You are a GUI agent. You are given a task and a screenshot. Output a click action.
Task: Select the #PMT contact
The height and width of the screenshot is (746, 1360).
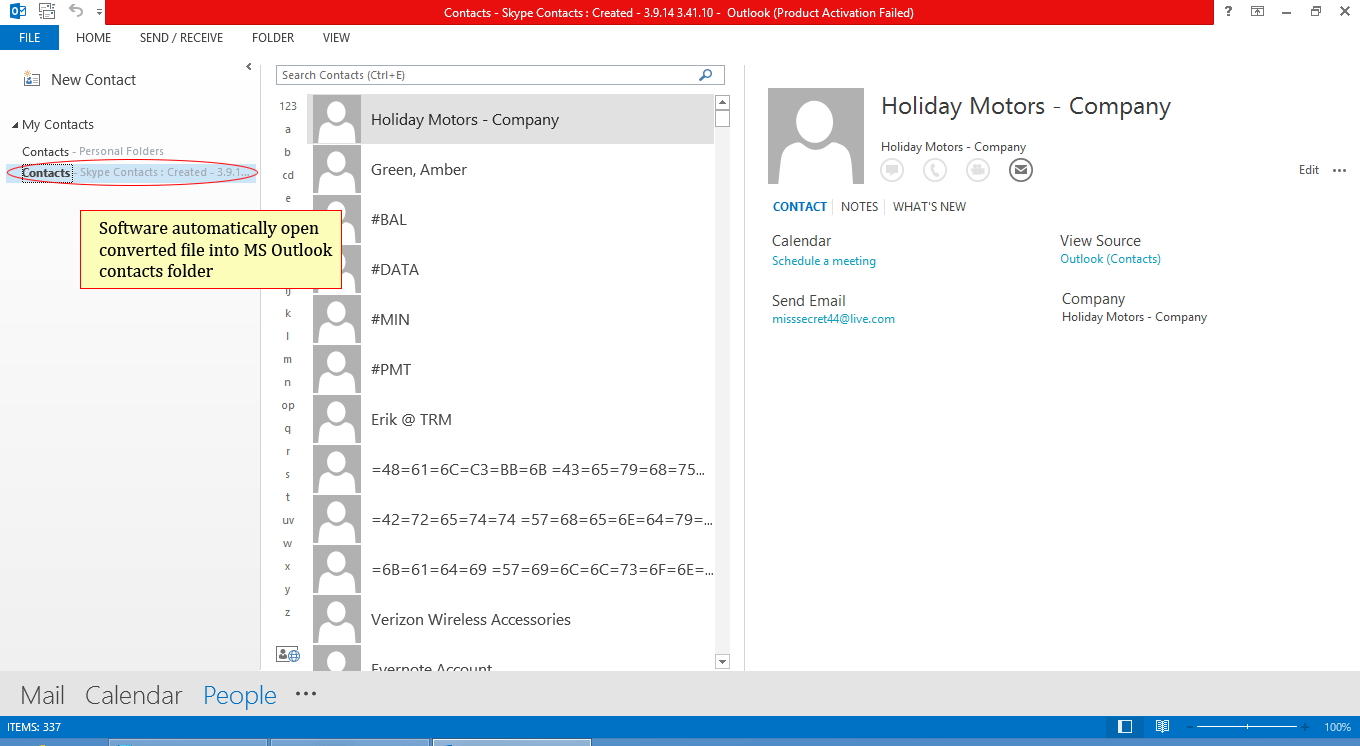(x=510, y=369)
